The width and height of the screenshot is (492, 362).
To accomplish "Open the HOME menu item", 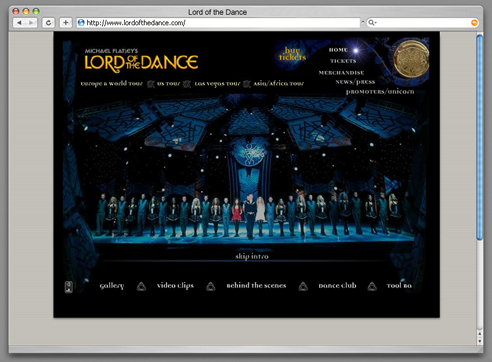I will click(x=338, y=50).
